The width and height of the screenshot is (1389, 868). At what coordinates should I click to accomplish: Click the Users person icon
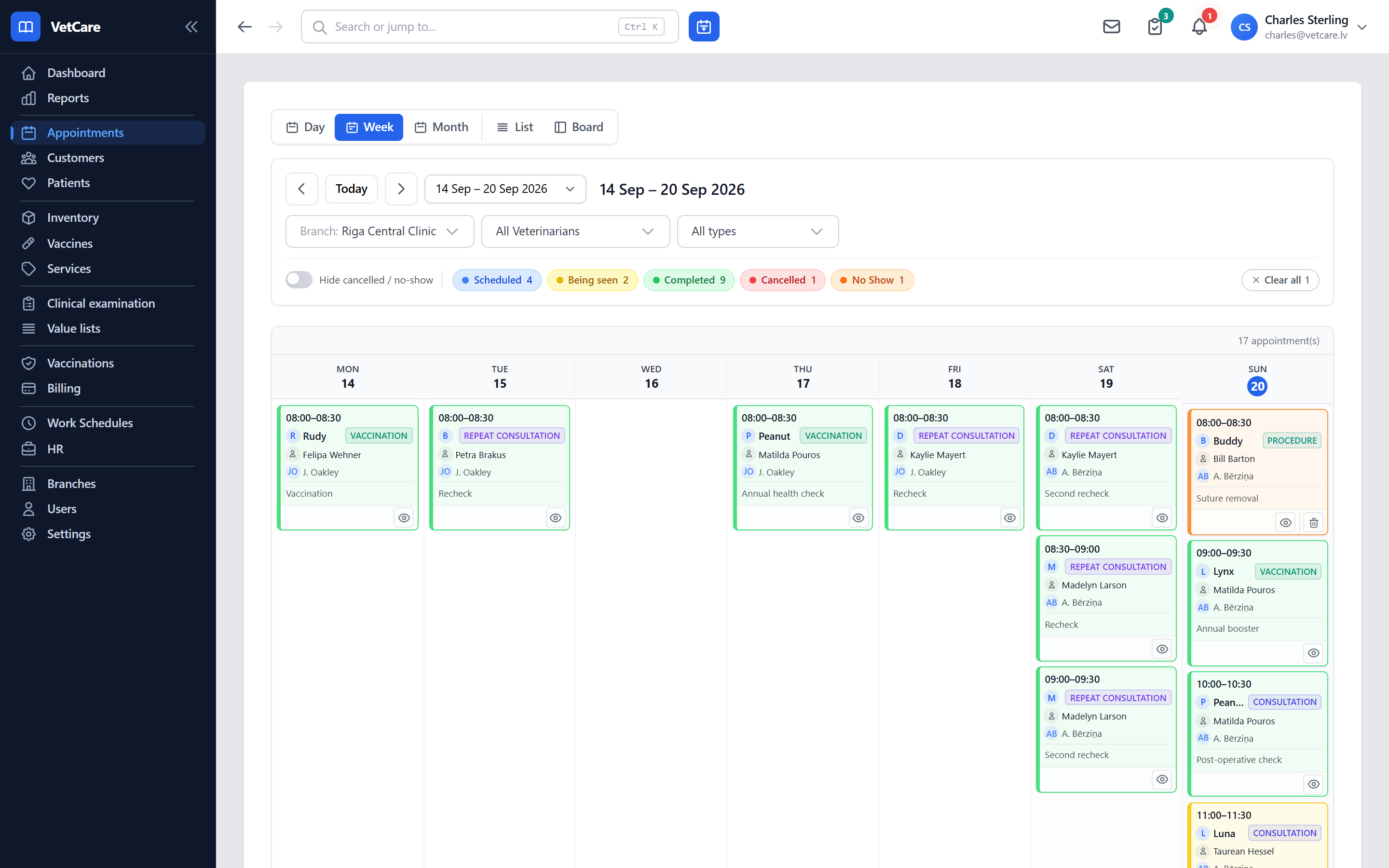(x=28, y=509)
